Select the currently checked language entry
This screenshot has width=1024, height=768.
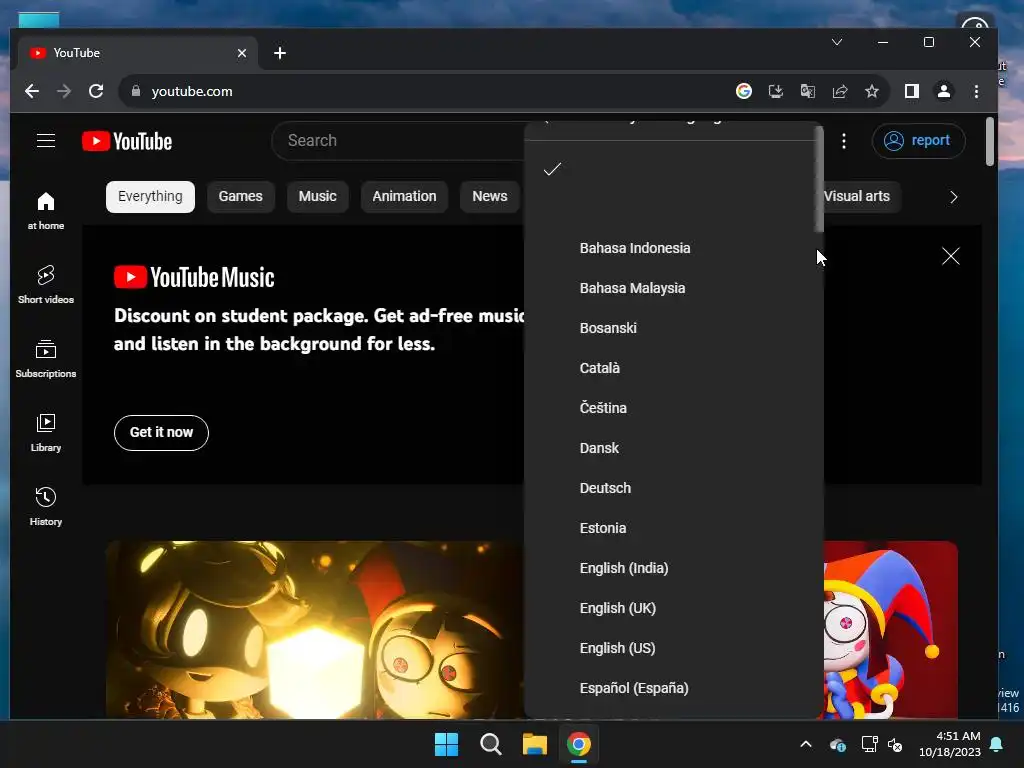(x=670, y=170)
